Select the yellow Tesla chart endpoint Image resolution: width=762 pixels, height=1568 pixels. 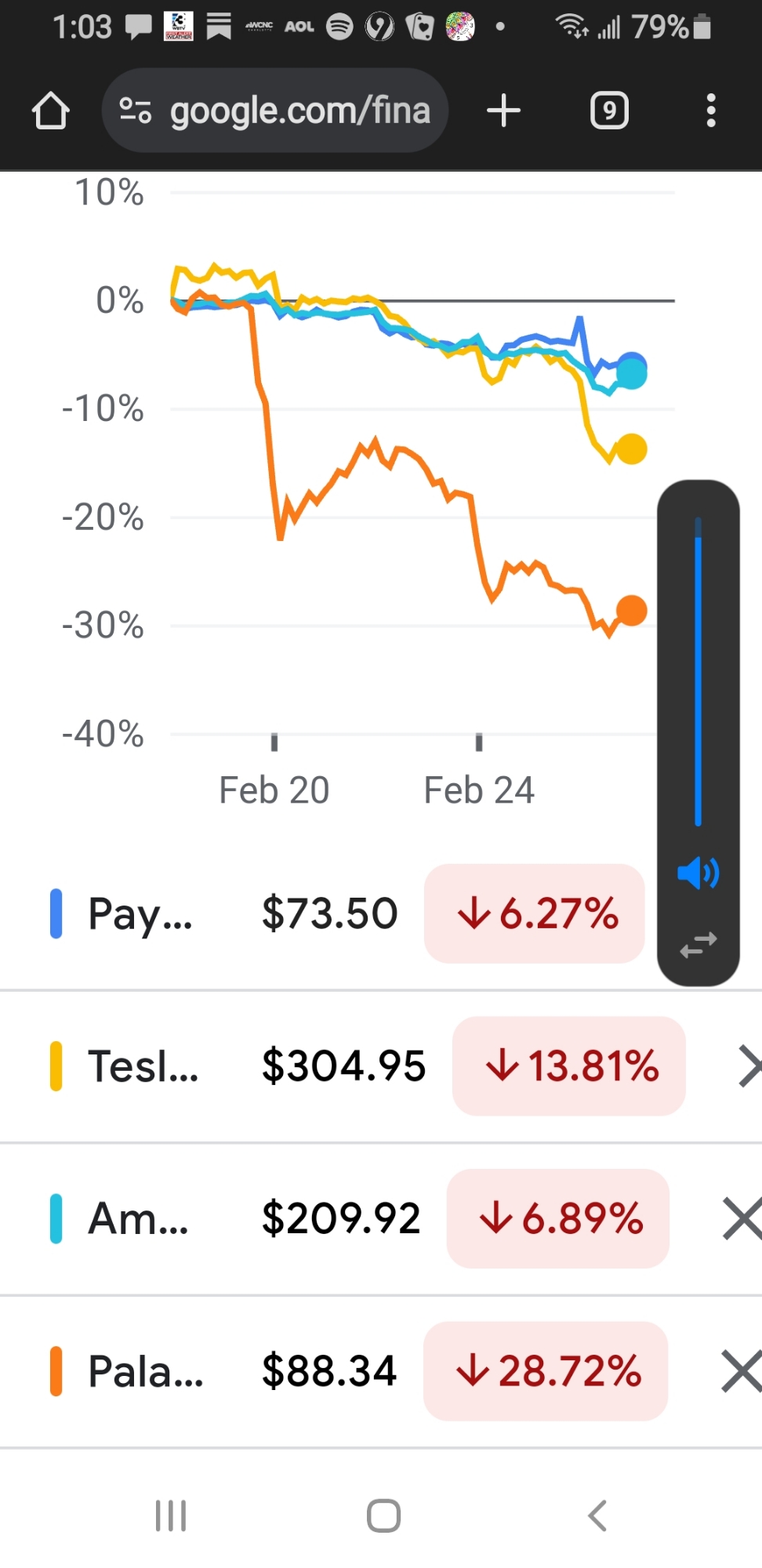631,449
